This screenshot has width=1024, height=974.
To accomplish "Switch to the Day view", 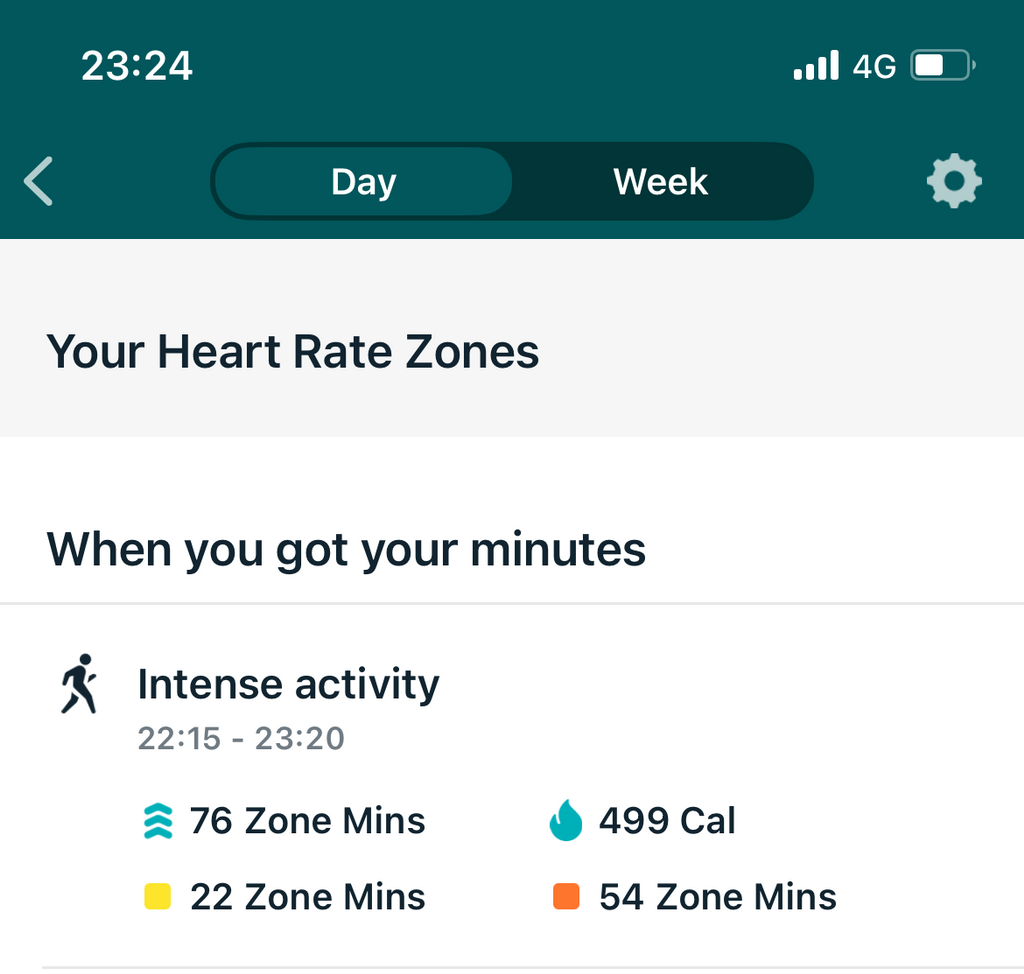I will coord(363,182).
